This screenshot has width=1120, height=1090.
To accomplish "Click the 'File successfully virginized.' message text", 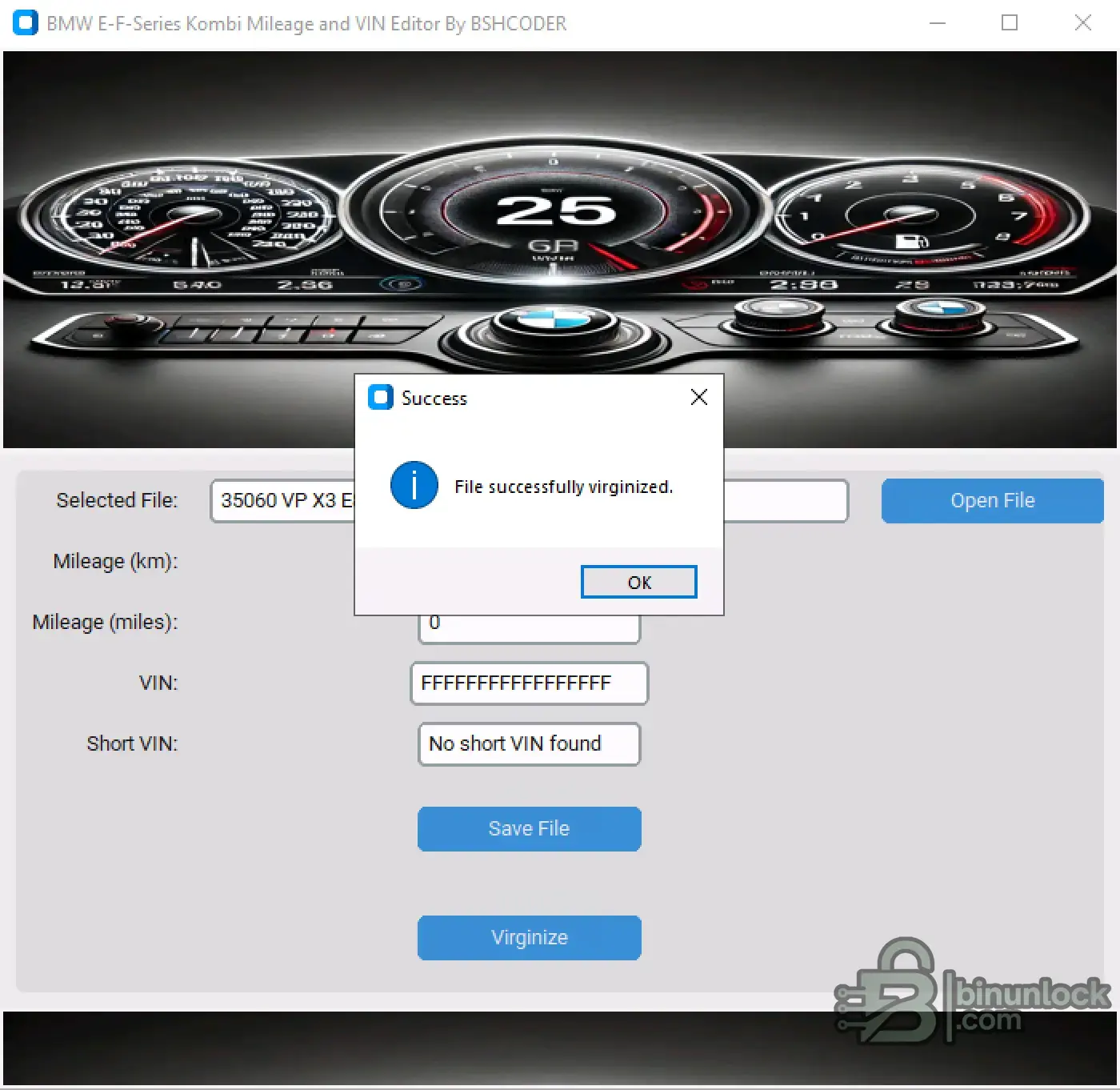I will (563, 487).
